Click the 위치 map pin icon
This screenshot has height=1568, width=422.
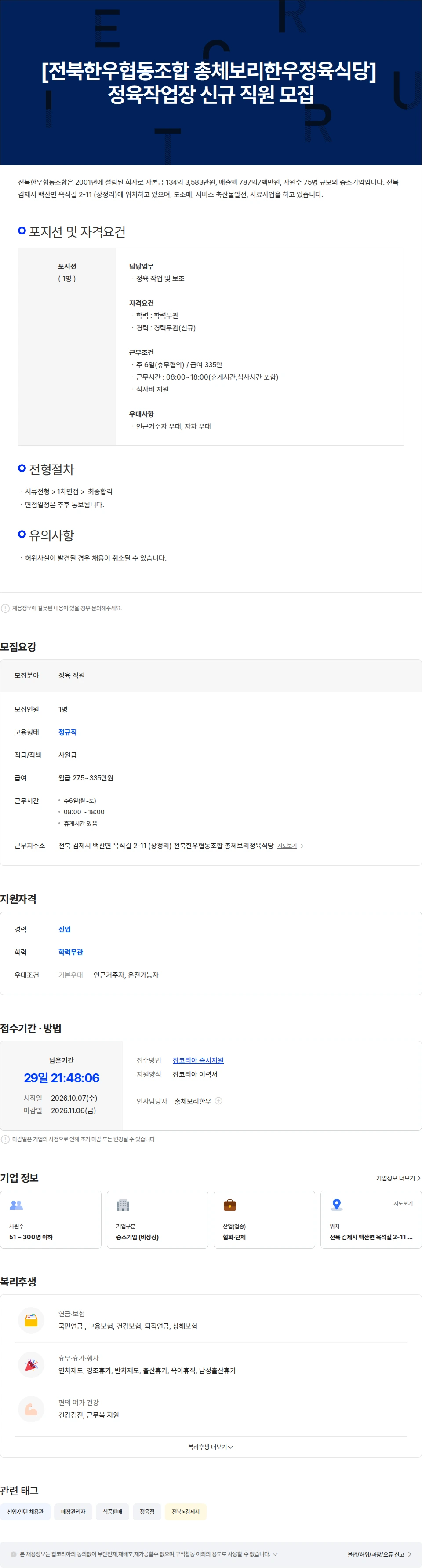pos(336,1205)
